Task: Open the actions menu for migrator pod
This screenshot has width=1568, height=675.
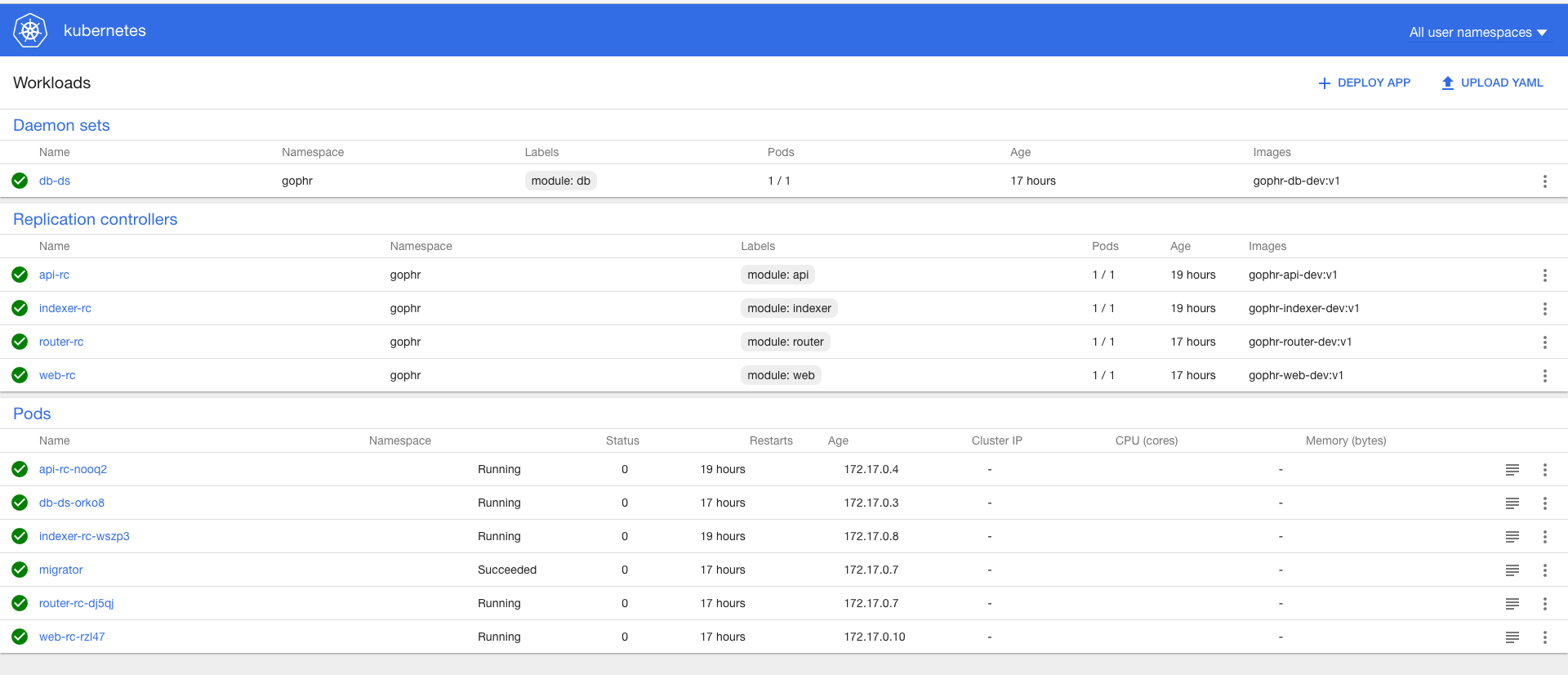Action: pos(1544,570)
